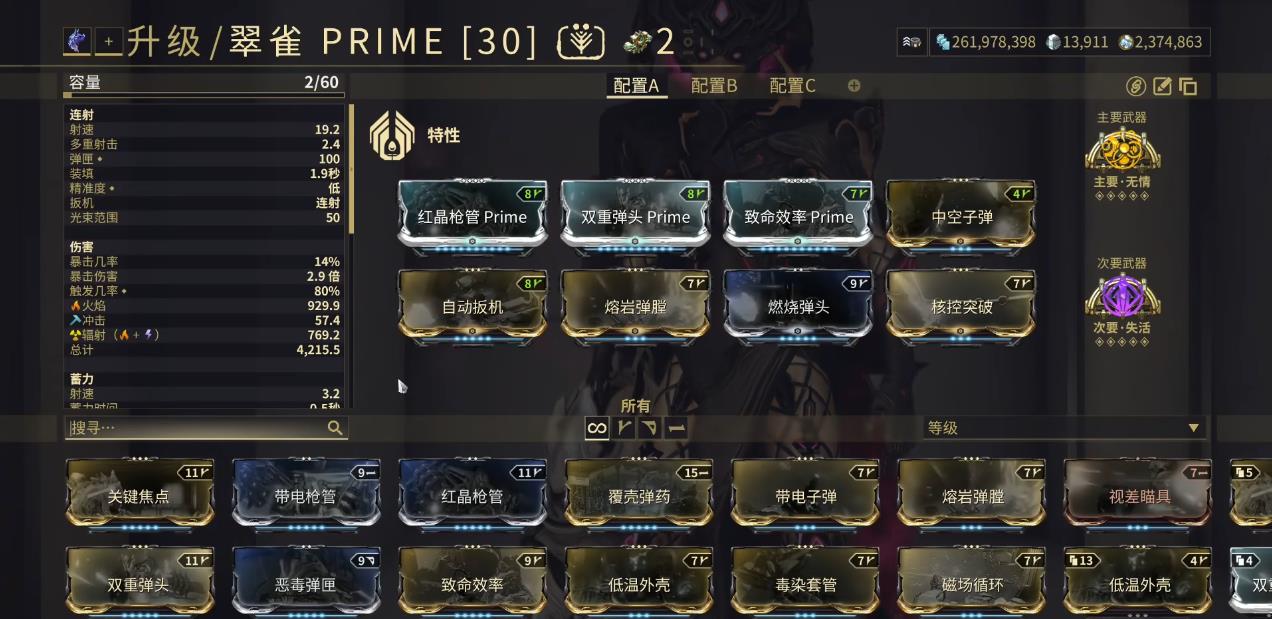Toggle the dash polarity filter
Viewport: 1272px width, 619px height.
[677, 428]
